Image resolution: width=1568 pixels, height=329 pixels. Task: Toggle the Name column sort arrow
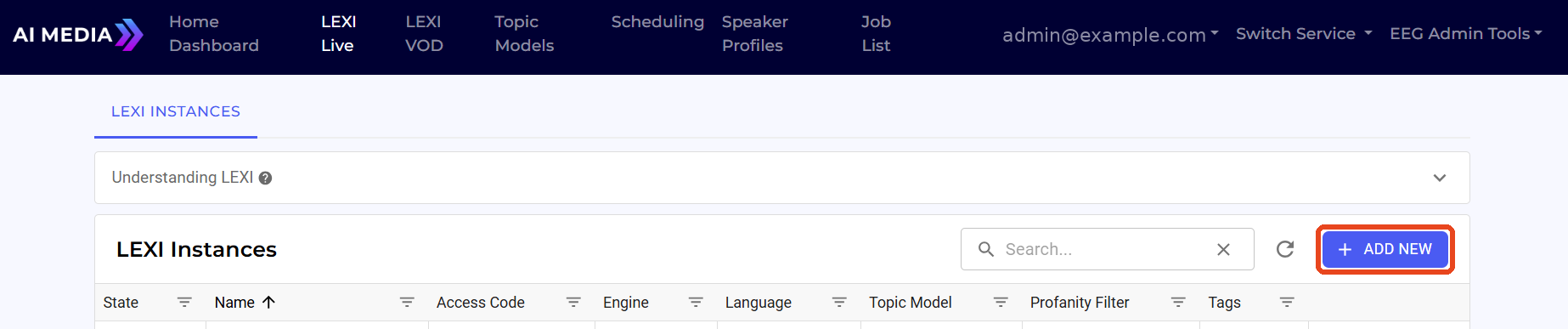(268, 303)
